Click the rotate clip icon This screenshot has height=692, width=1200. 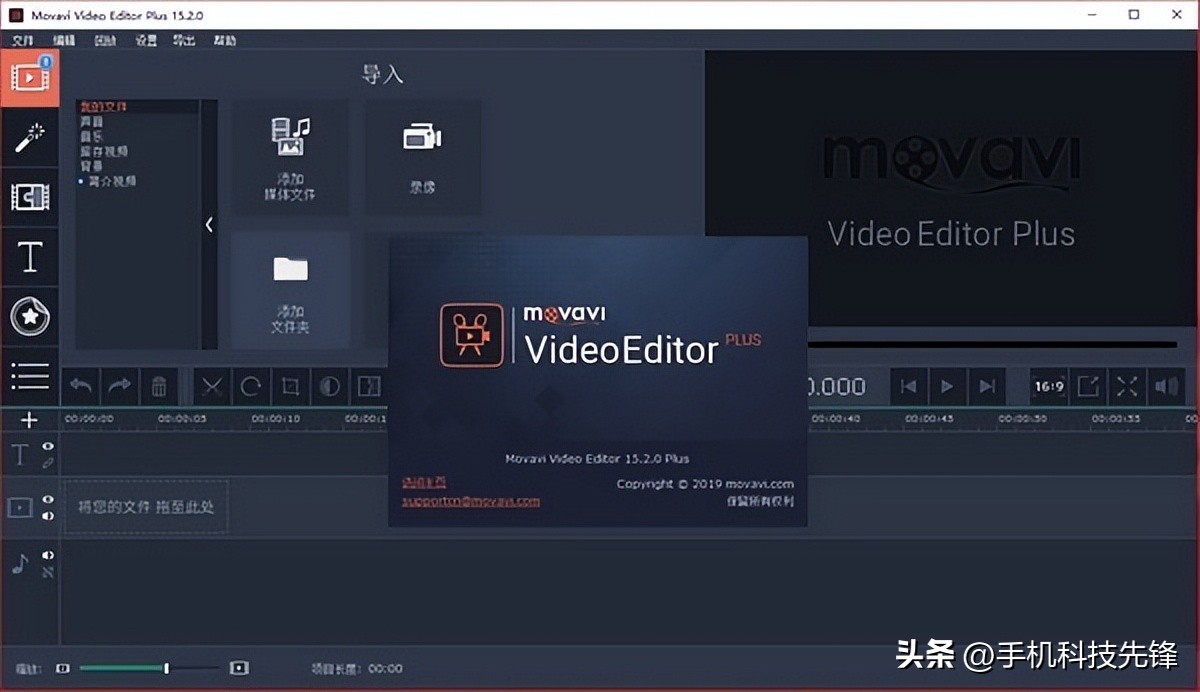pos(250,386)
